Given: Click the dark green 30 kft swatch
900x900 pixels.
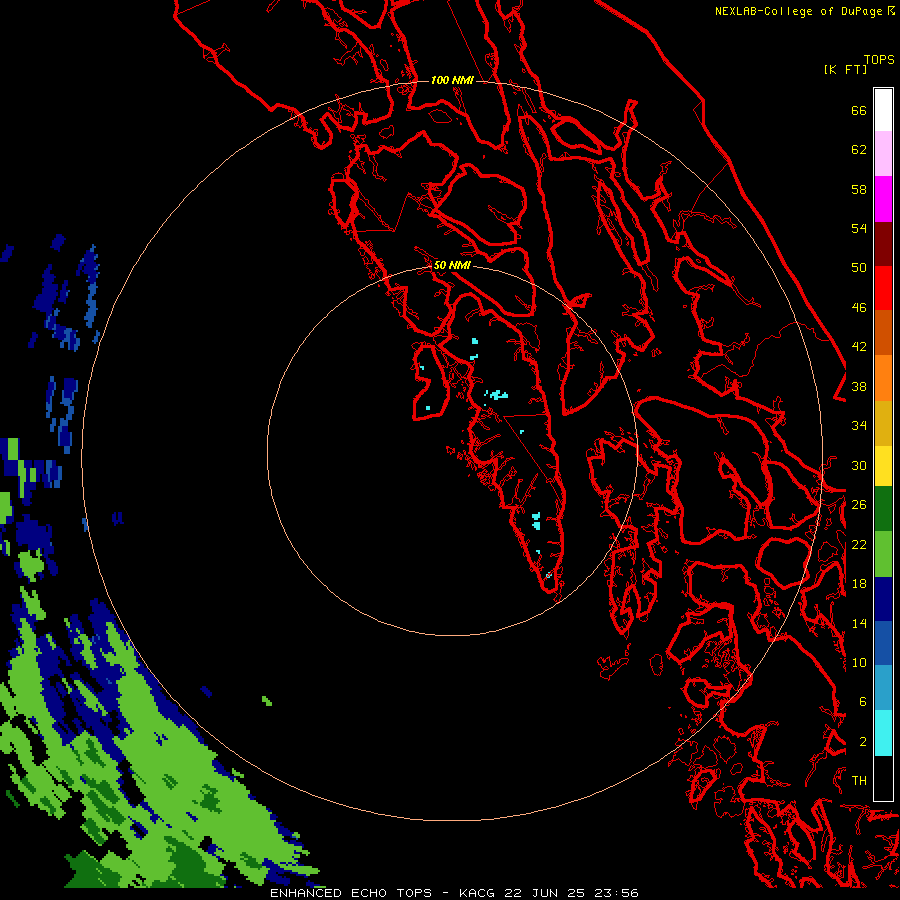Looking at the screenshot, I should (883, 509).
